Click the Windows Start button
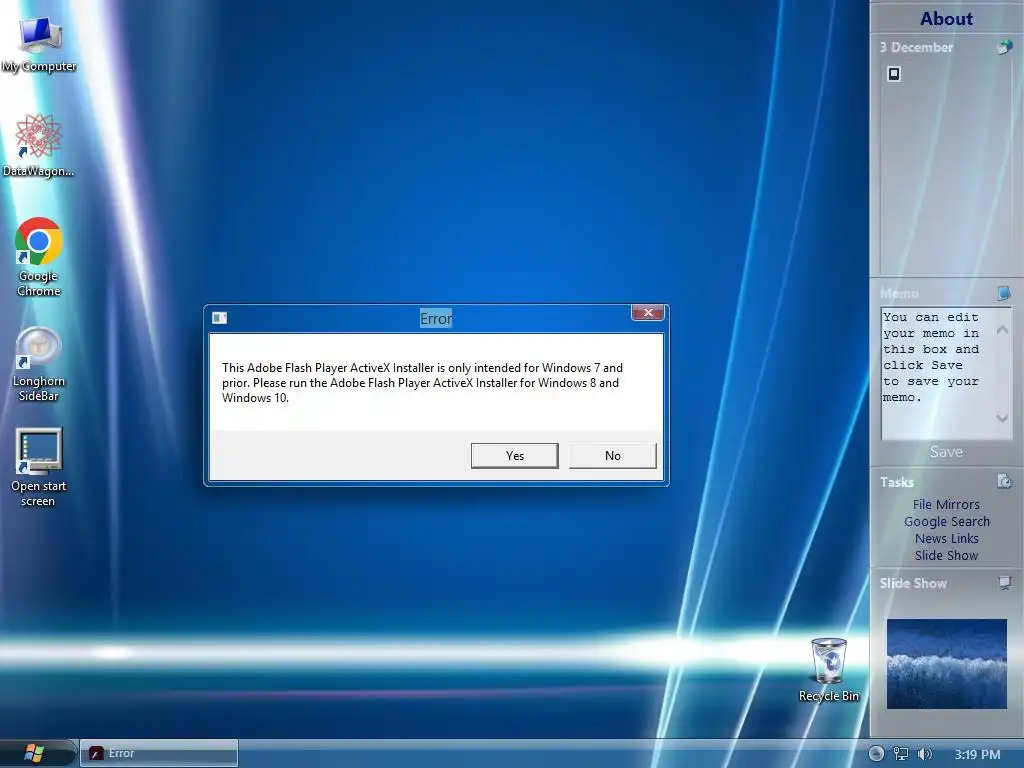The image size is (1024, 768). pyautogui.click(x=34, y=753)
